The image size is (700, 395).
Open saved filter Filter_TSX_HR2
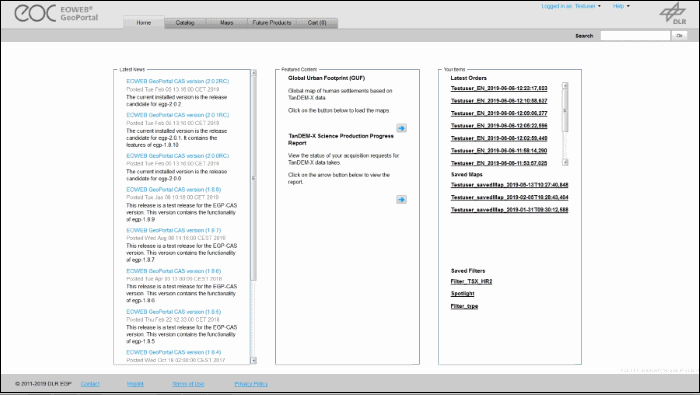coord(471,282)
